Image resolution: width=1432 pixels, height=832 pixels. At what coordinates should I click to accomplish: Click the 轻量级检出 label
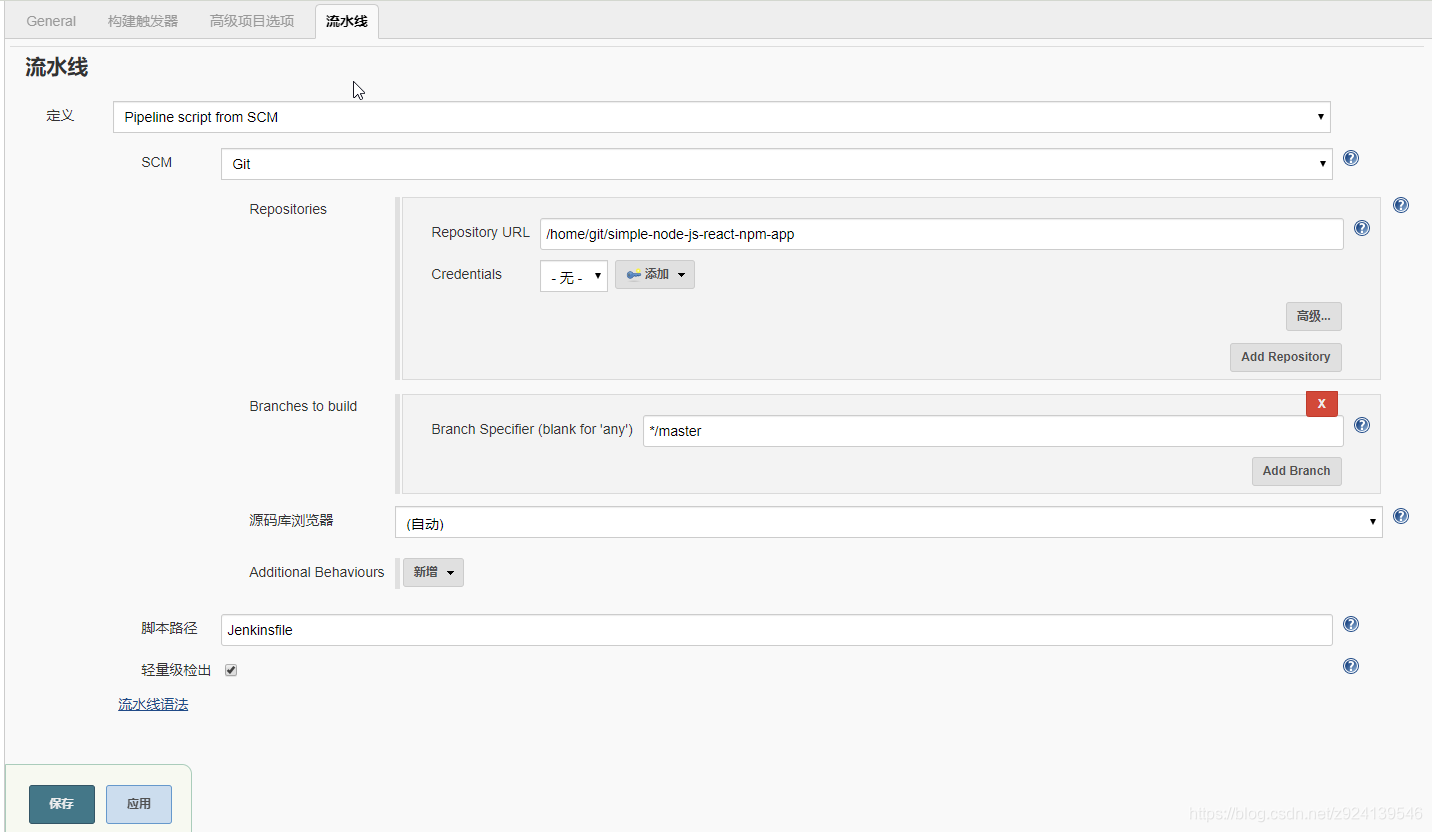tap(176, 670)
